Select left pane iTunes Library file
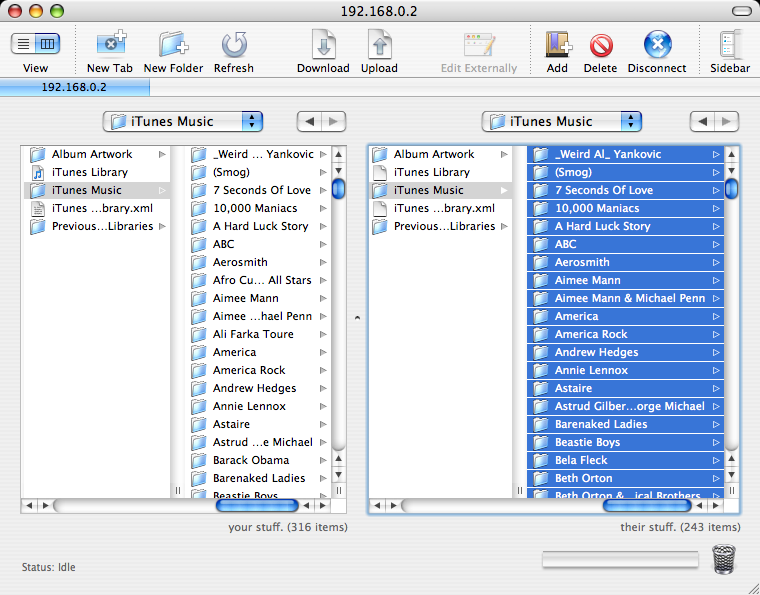 [x=97, y=172]
